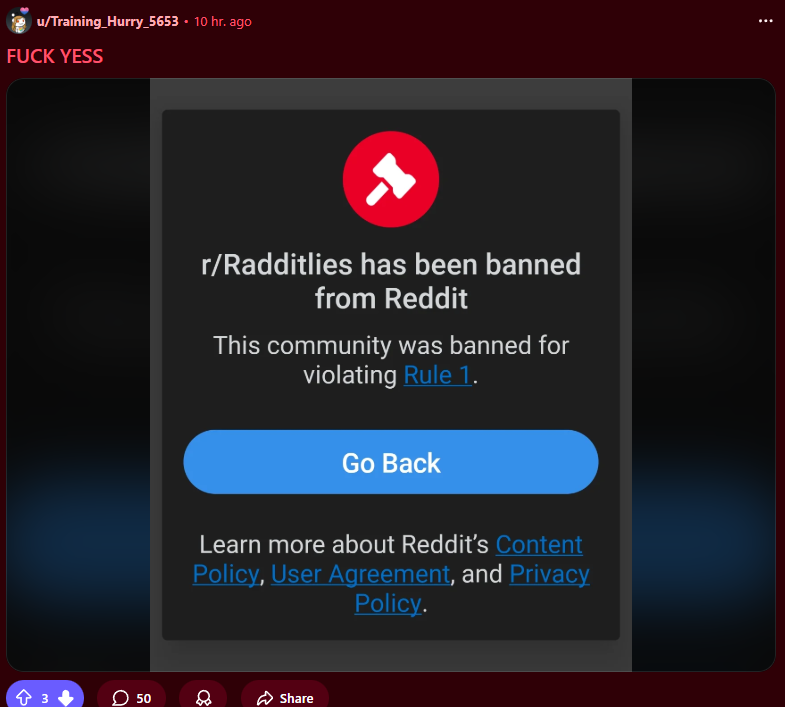This screenshot has height=707, width=785.
Task: Open the comments icon
Action: (120, 697)
